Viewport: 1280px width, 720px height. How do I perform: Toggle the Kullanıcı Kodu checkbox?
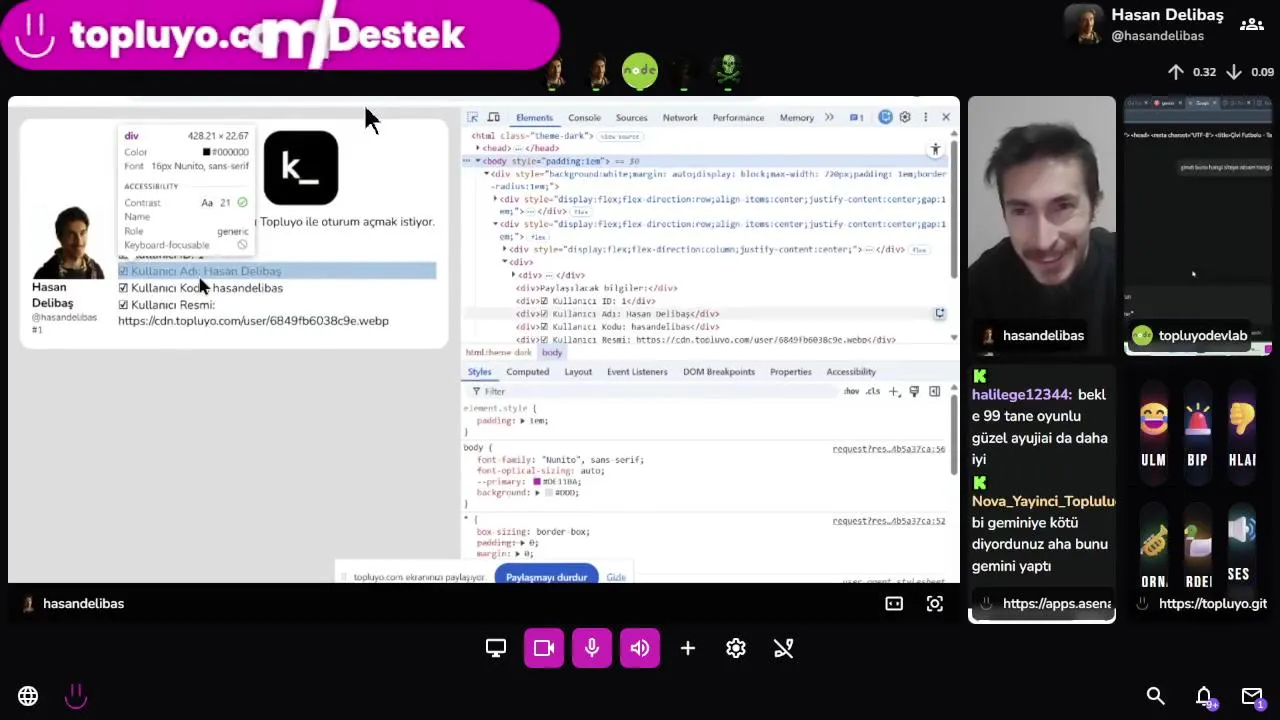tap(123, 288)
